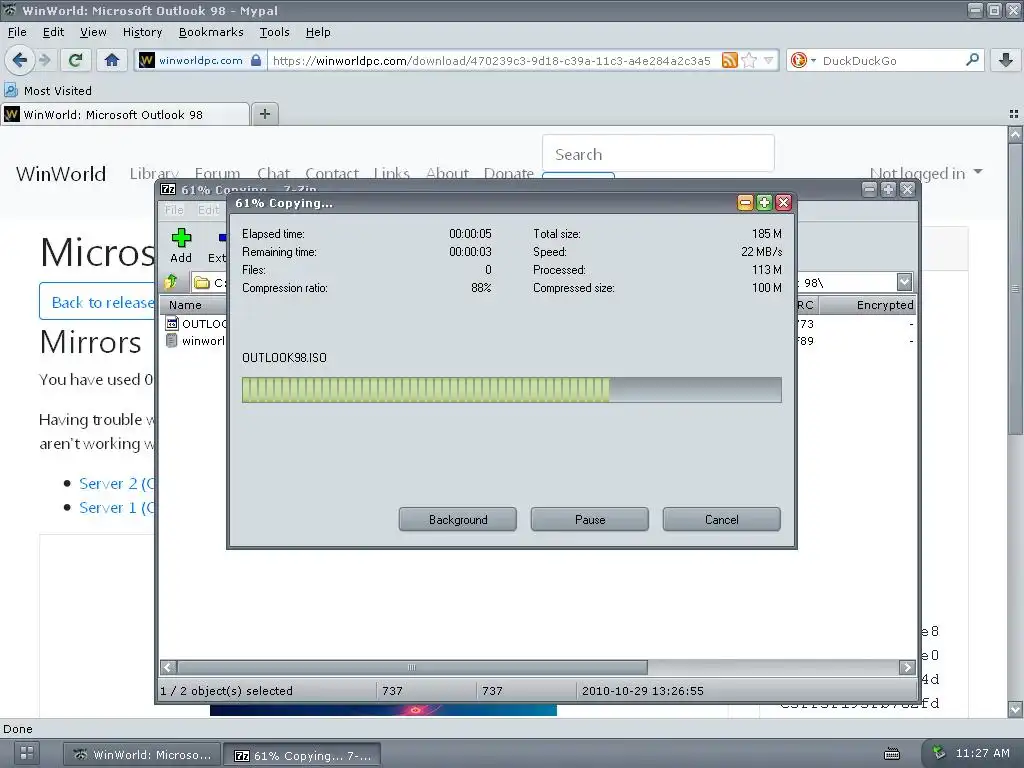
Task: Open the History menu
Action: (x=142, y=32)
